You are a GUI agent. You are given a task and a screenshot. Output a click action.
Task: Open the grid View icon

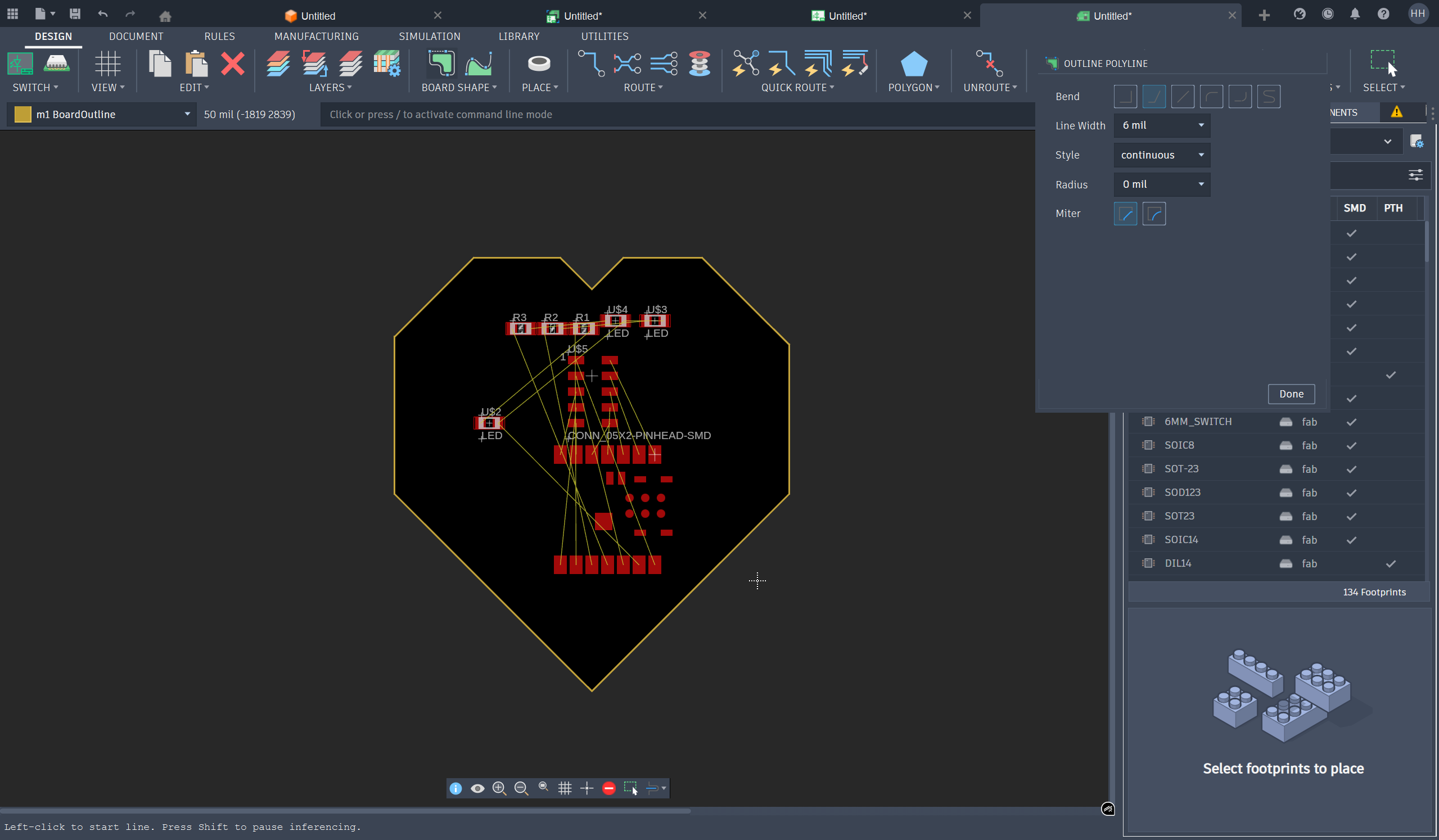(x=107, y=64)
